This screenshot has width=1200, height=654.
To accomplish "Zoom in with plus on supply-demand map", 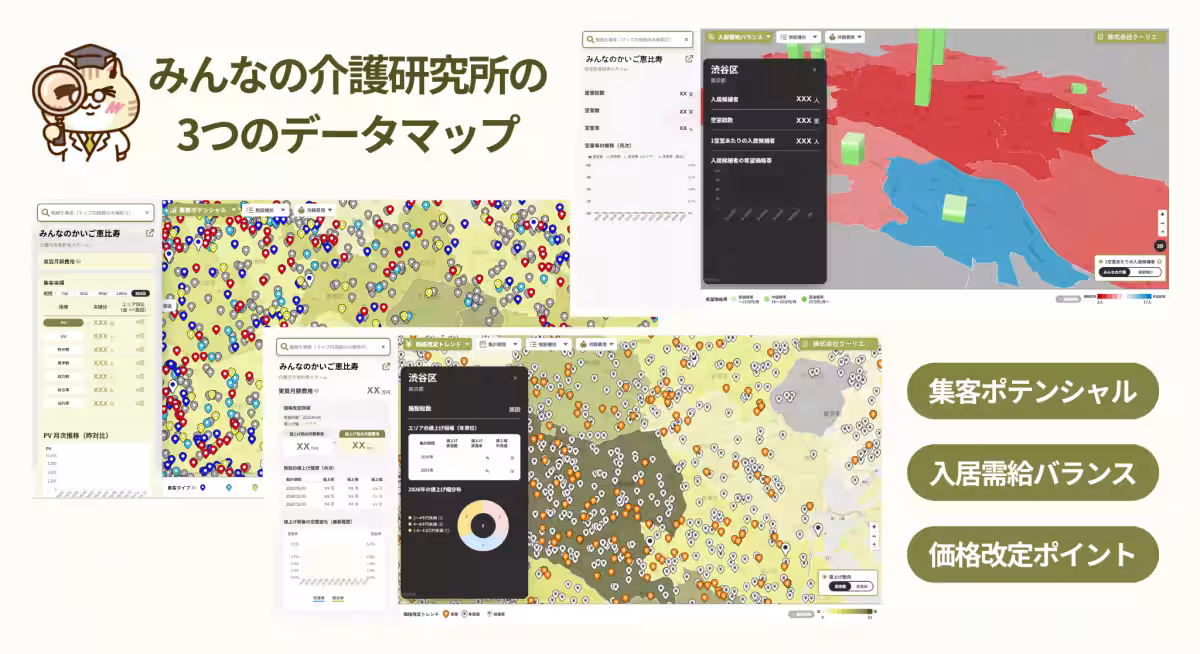I will coord(1161,214).
